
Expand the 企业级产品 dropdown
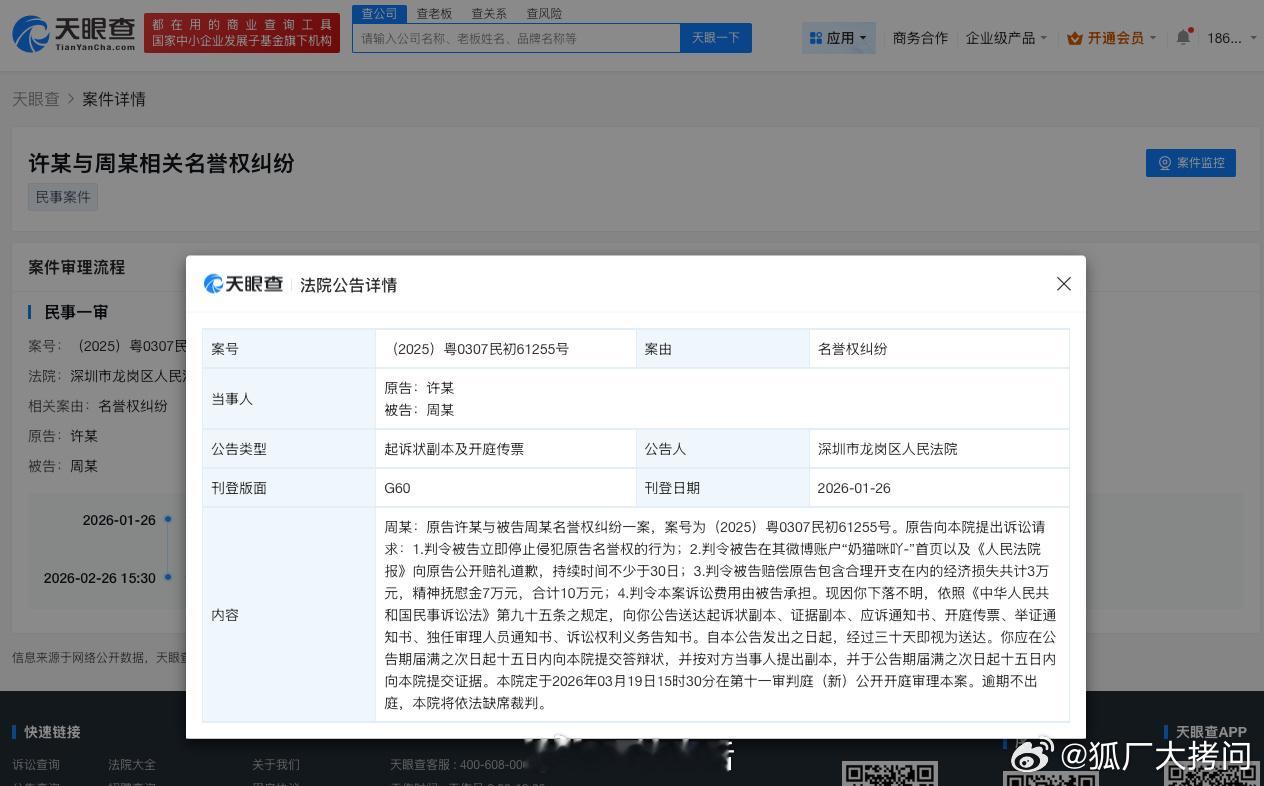coord(1006,38)
